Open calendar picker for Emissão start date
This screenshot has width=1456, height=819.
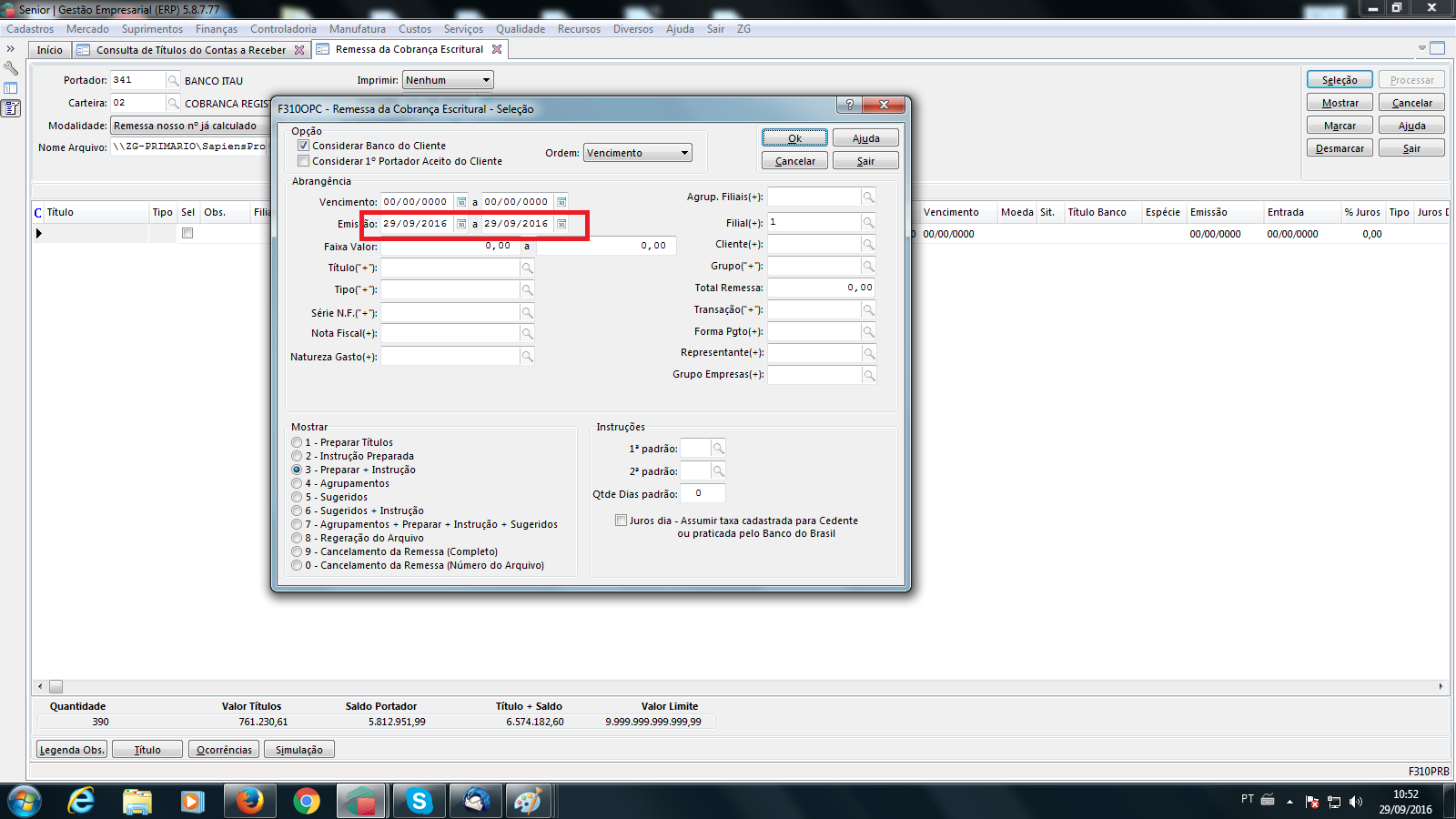[x=461, y=224]
